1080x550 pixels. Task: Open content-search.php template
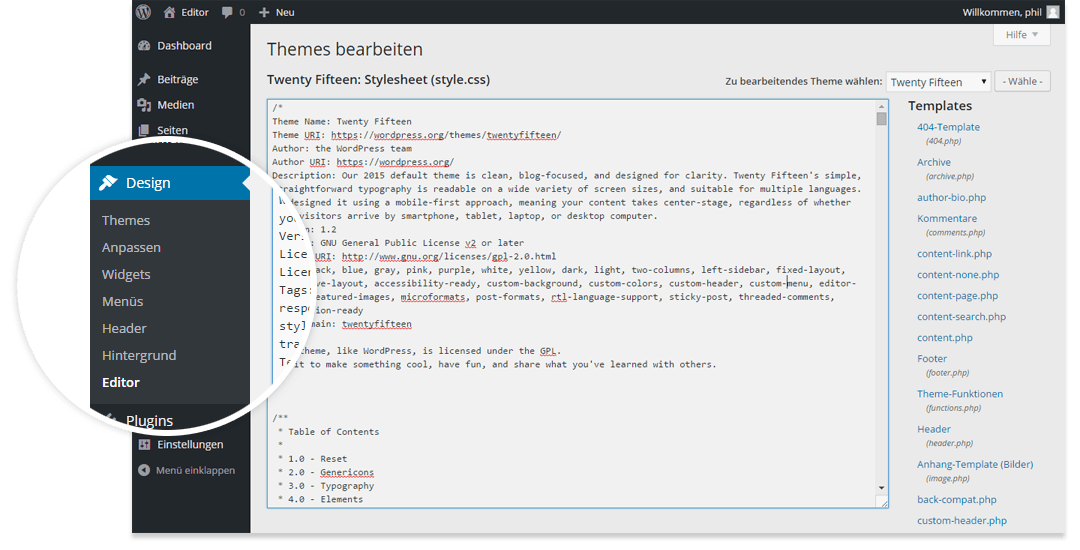(961, 317)
